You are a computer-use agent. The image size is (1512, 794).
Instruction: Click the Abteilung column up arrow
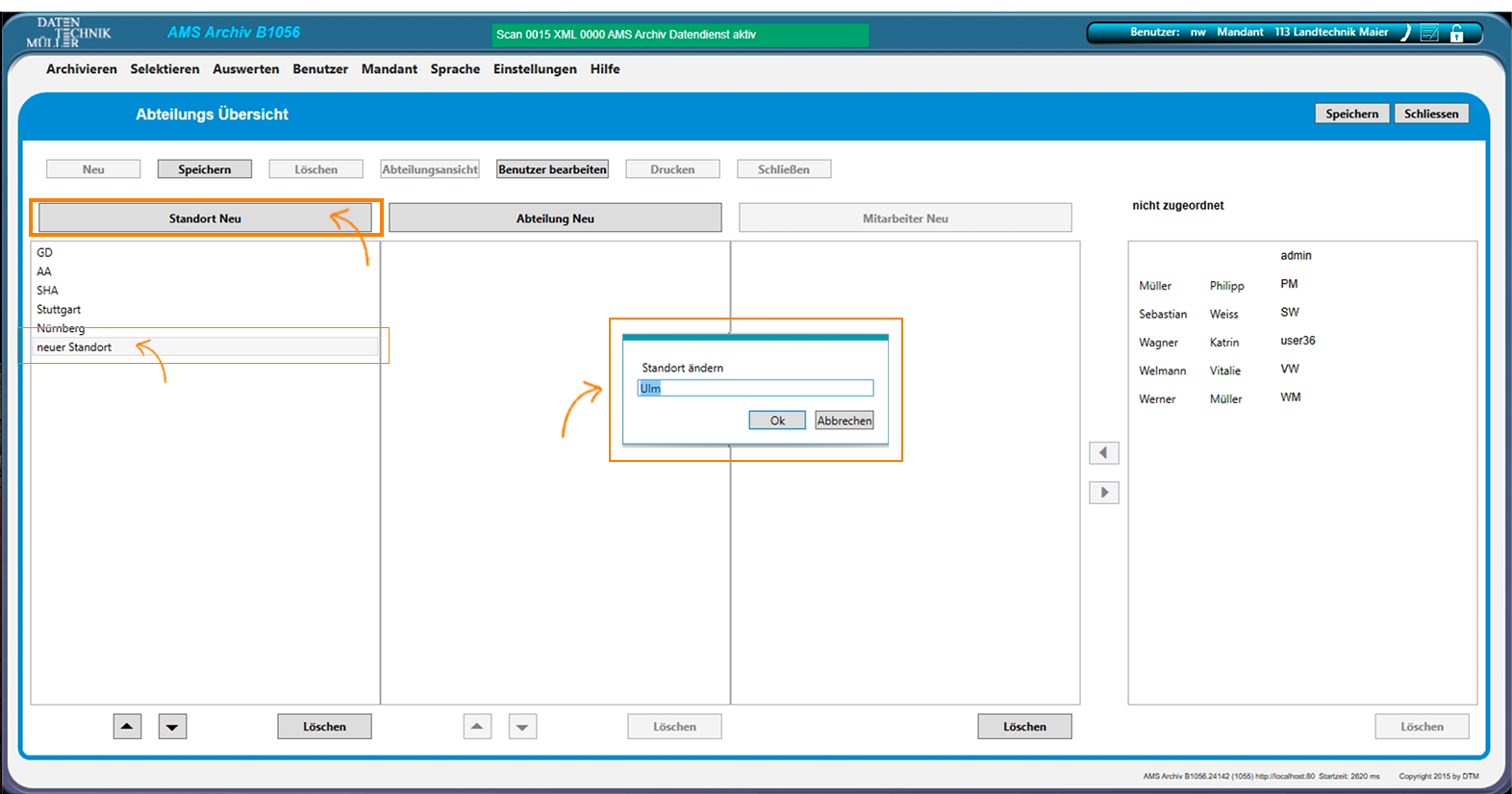[477, 727]
